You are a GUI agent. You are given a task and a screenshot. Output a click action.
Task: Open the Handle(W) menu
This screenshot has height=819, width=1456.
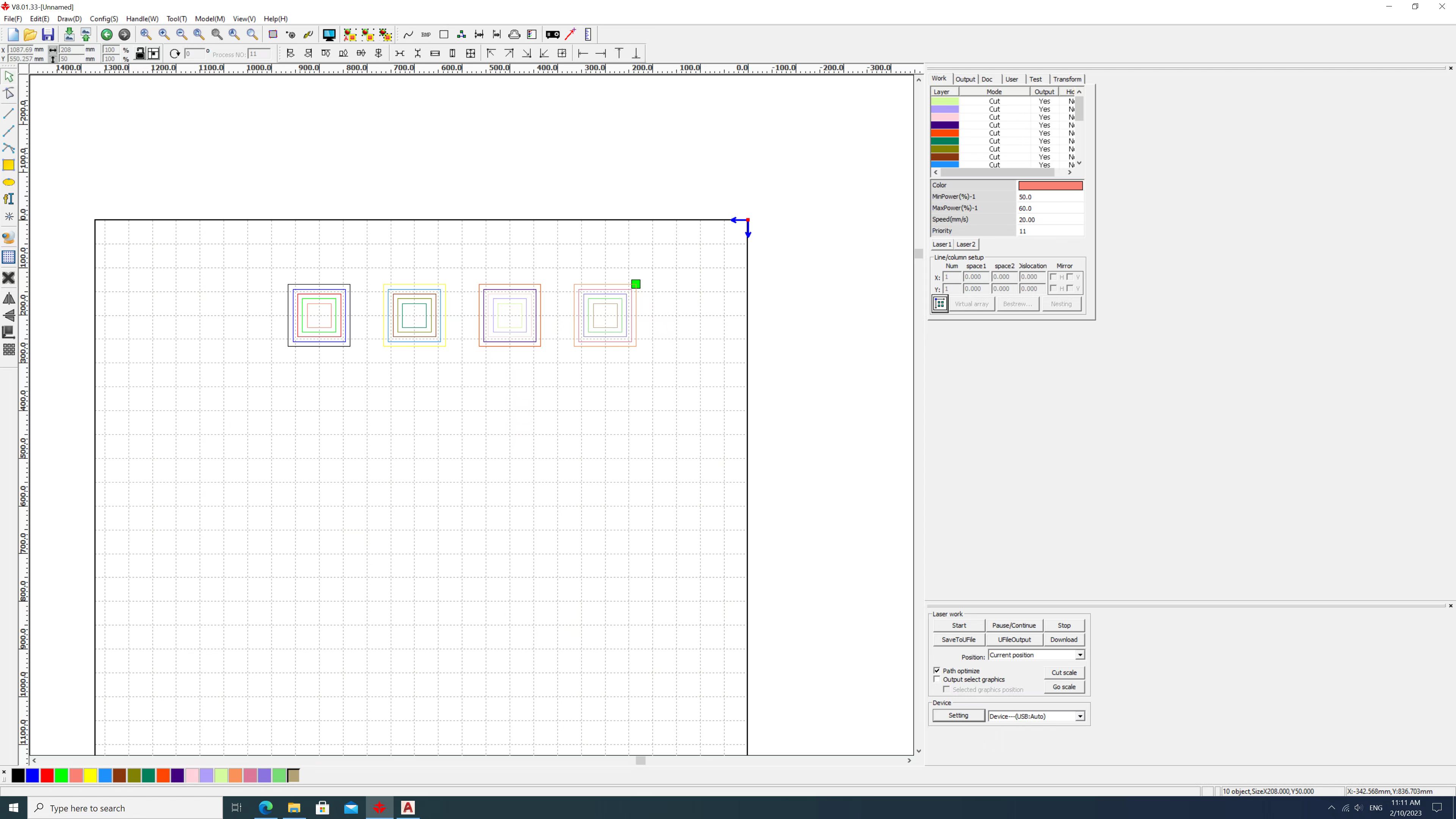(x=143, y=19)
